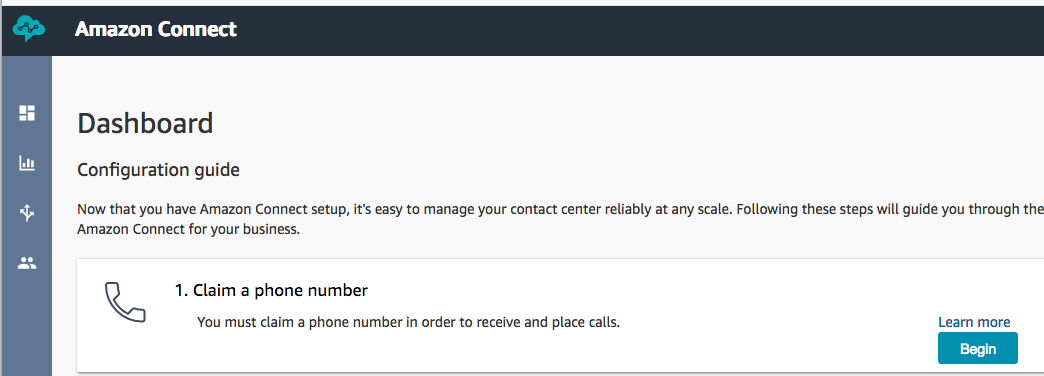The width and height of the screenshot is (1044, 376).
Task: Click the Amazon Connect cloud logo
Action: 29,30
